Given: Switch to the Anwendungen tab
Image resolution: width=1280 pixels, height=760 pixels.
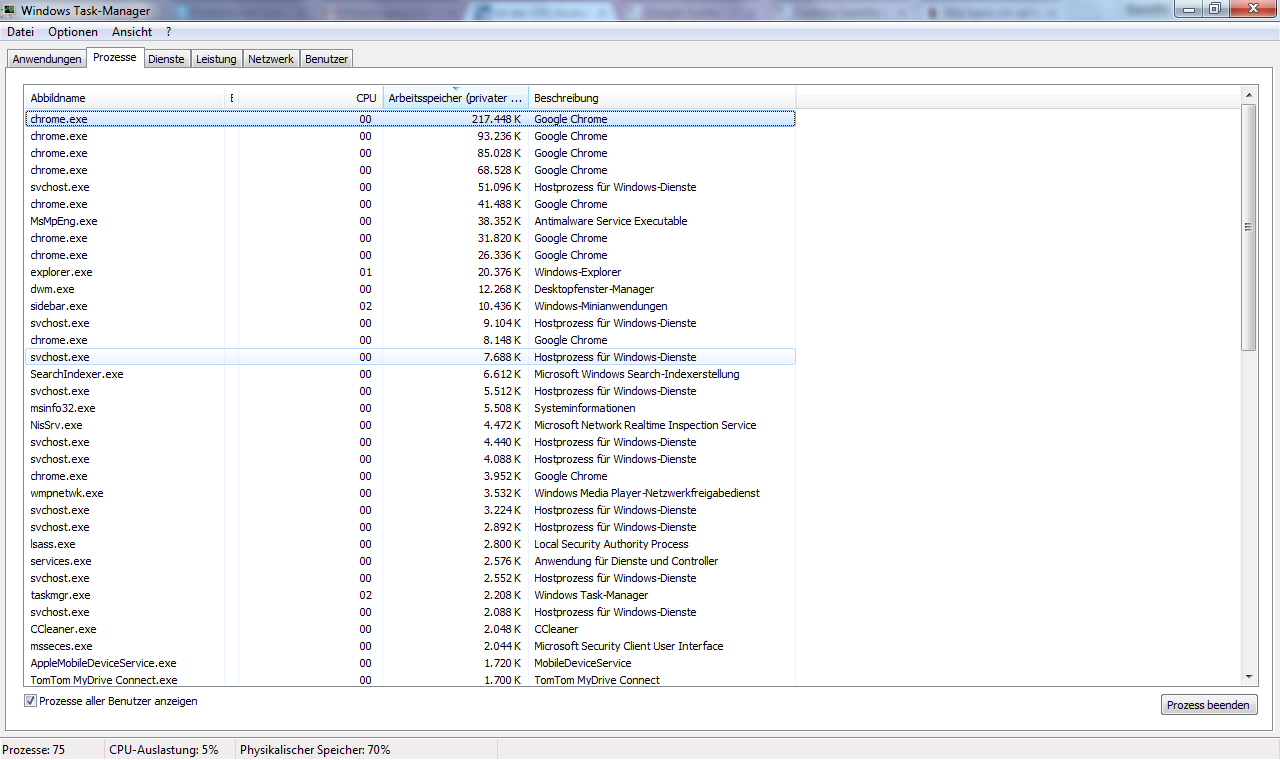Looking at the screenshot, I should click(47, 59).
